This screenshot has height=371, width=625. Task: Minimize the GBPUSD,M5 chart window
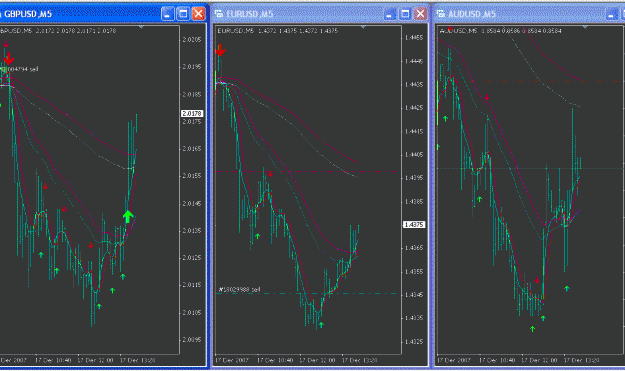coord(167,14)
